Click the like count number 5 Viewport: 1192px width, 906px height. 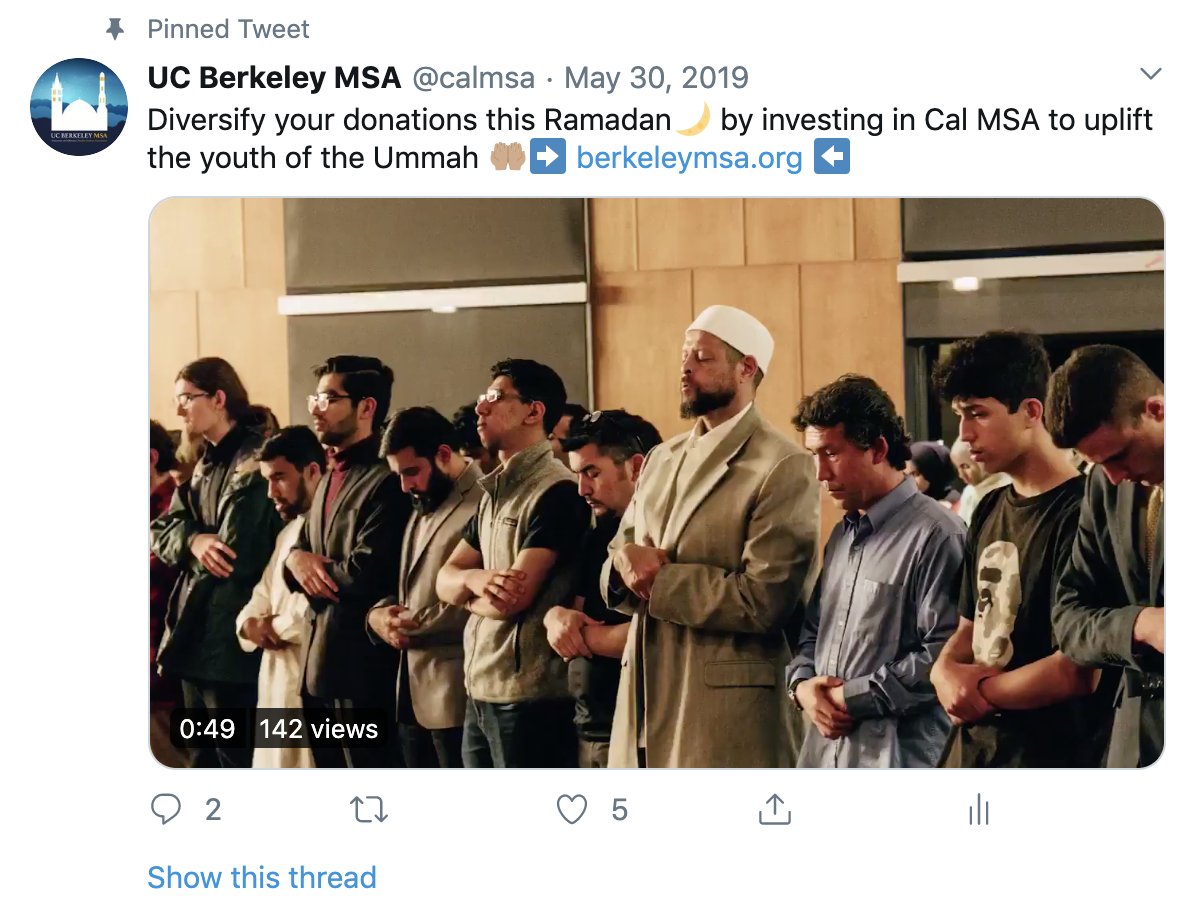pos(619,809)
